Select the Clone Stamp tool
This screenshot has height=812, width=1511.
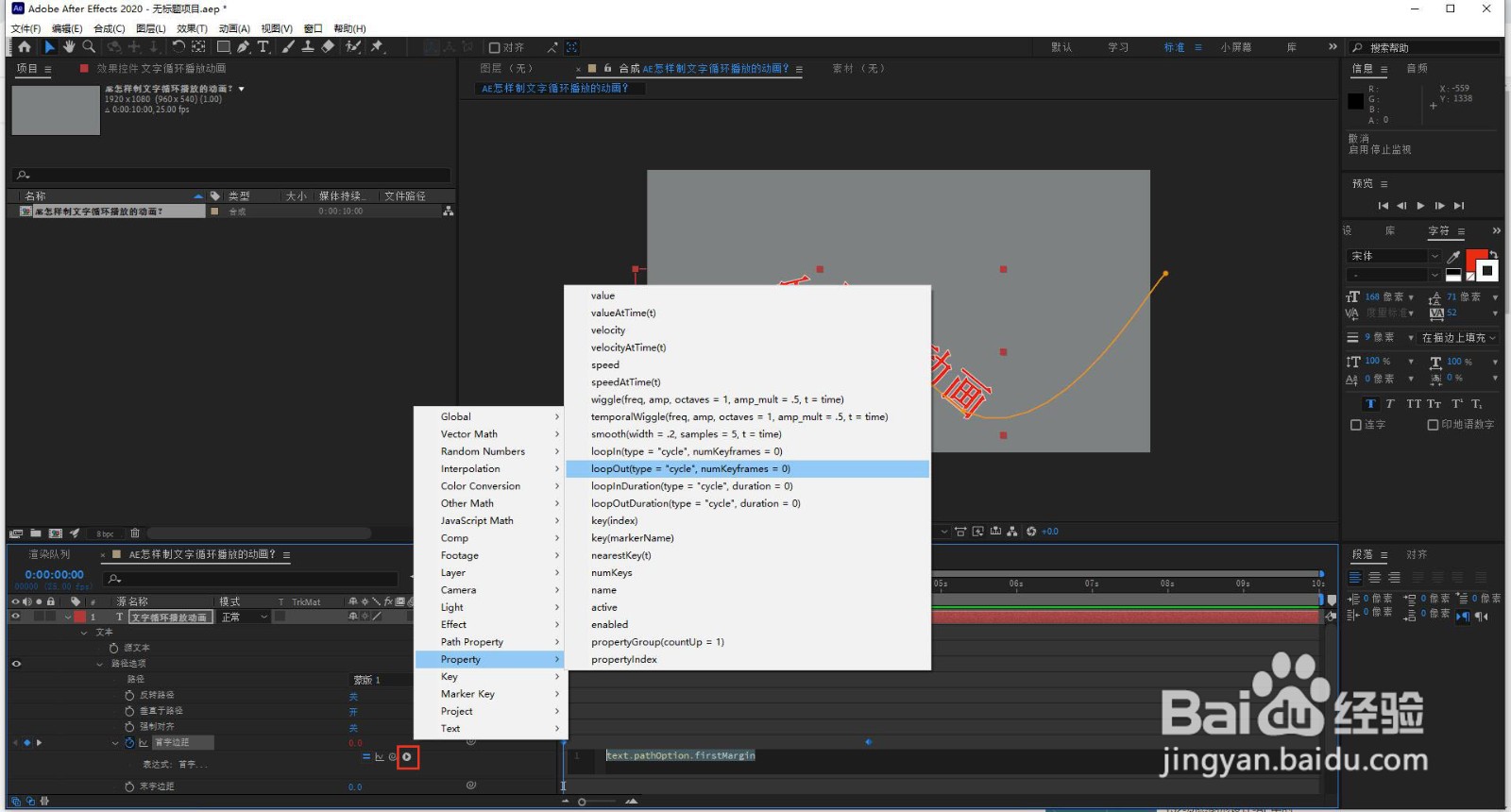click(x=308, y=46)
